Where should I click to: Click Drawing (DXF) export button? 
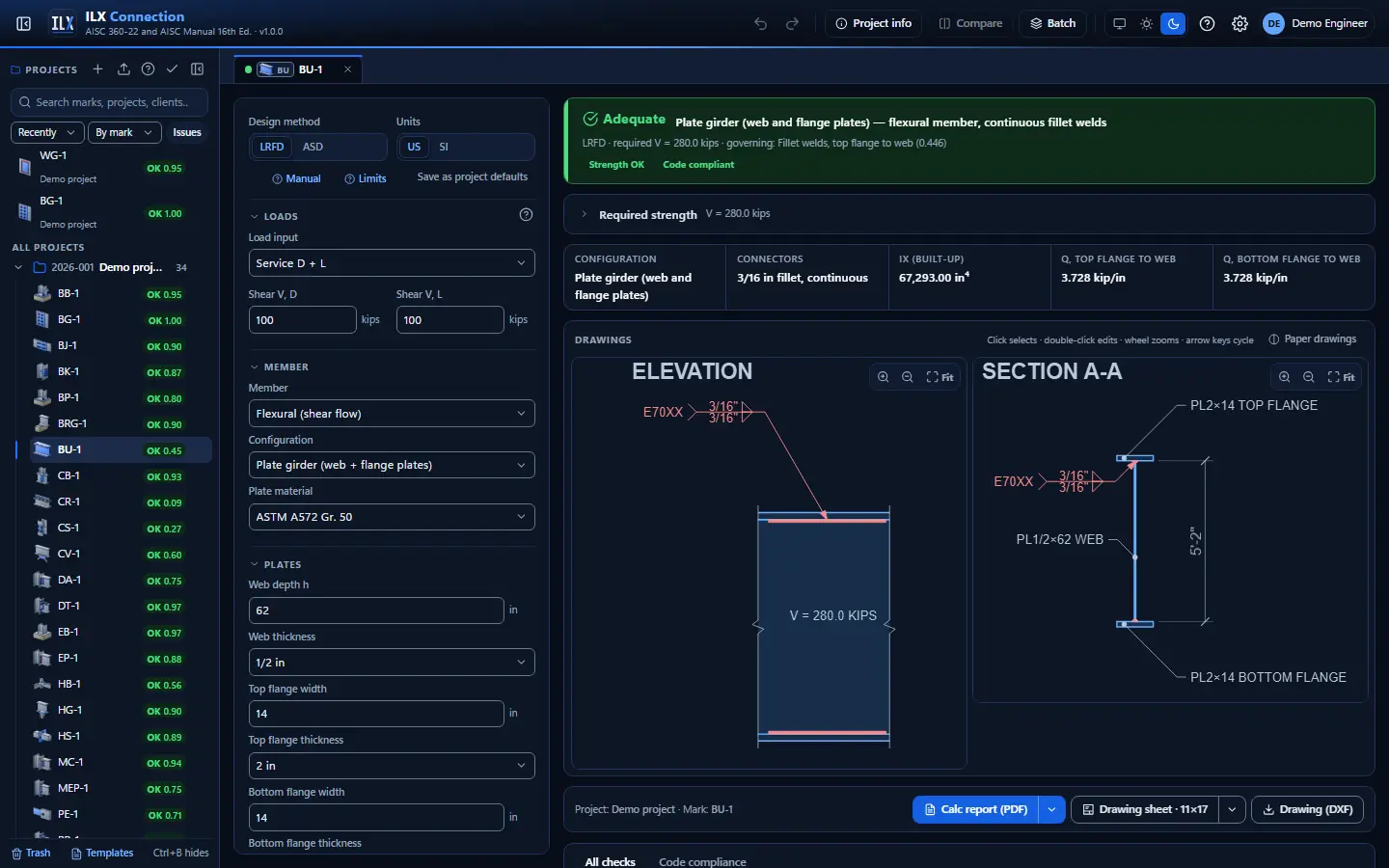tap(1307, 809)
